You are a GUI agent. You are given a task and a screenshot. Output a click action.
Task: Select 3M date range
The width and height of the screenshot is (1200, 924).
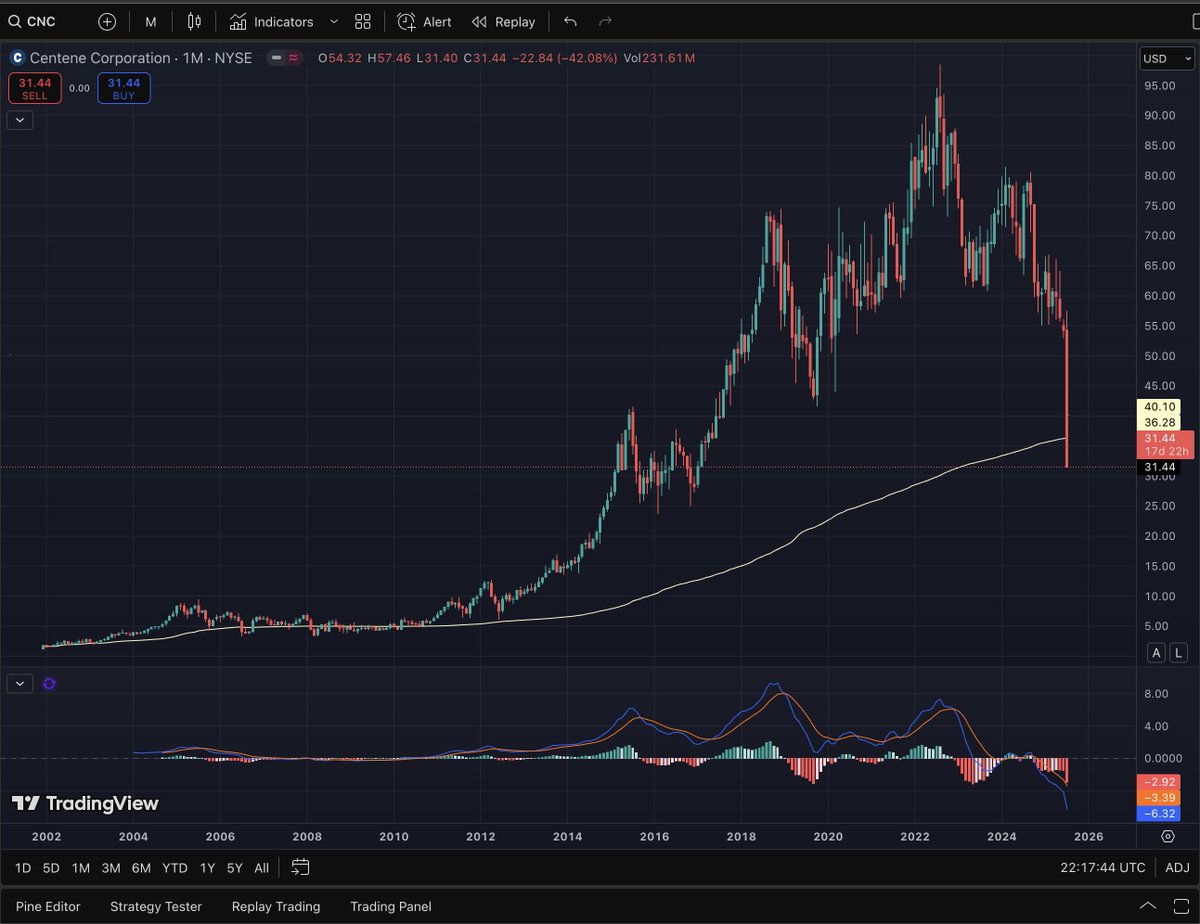[x=111, y=868]
